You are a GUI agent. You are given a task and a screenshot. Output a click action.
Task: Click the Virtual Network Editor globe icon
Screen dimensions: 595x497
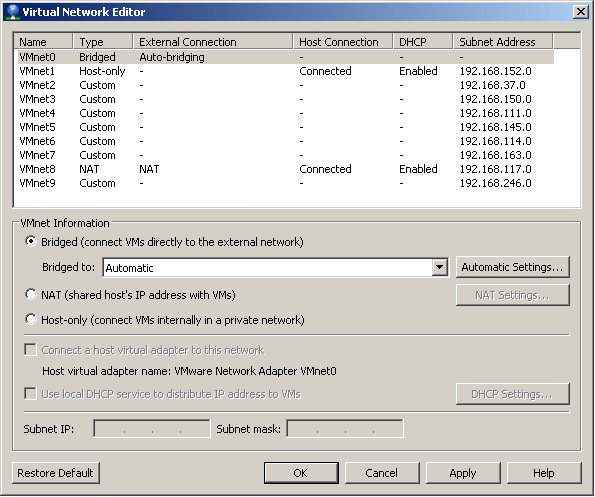click(x=13, y=12)
